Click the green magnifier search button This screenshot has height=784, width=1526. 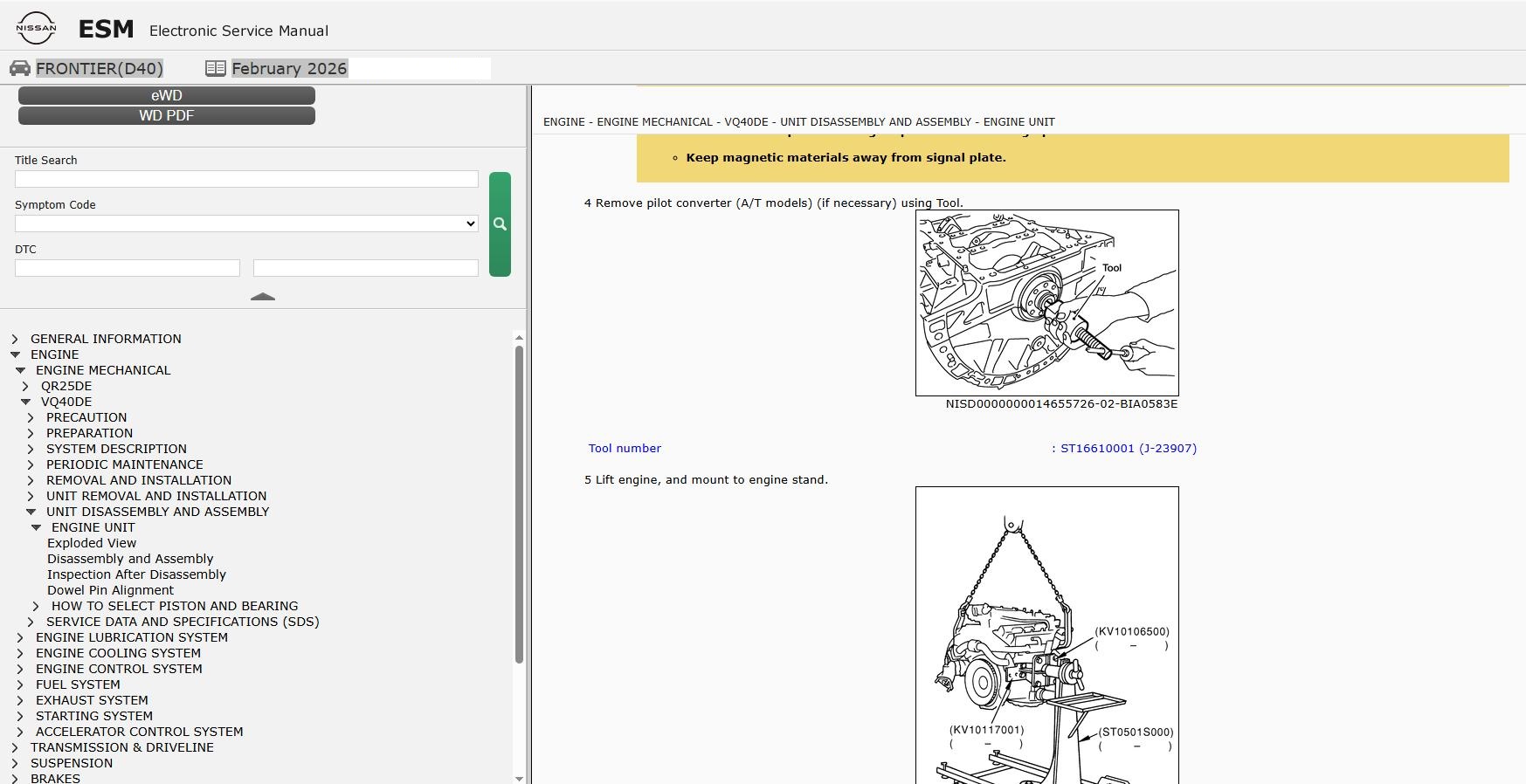pos(500,224)
